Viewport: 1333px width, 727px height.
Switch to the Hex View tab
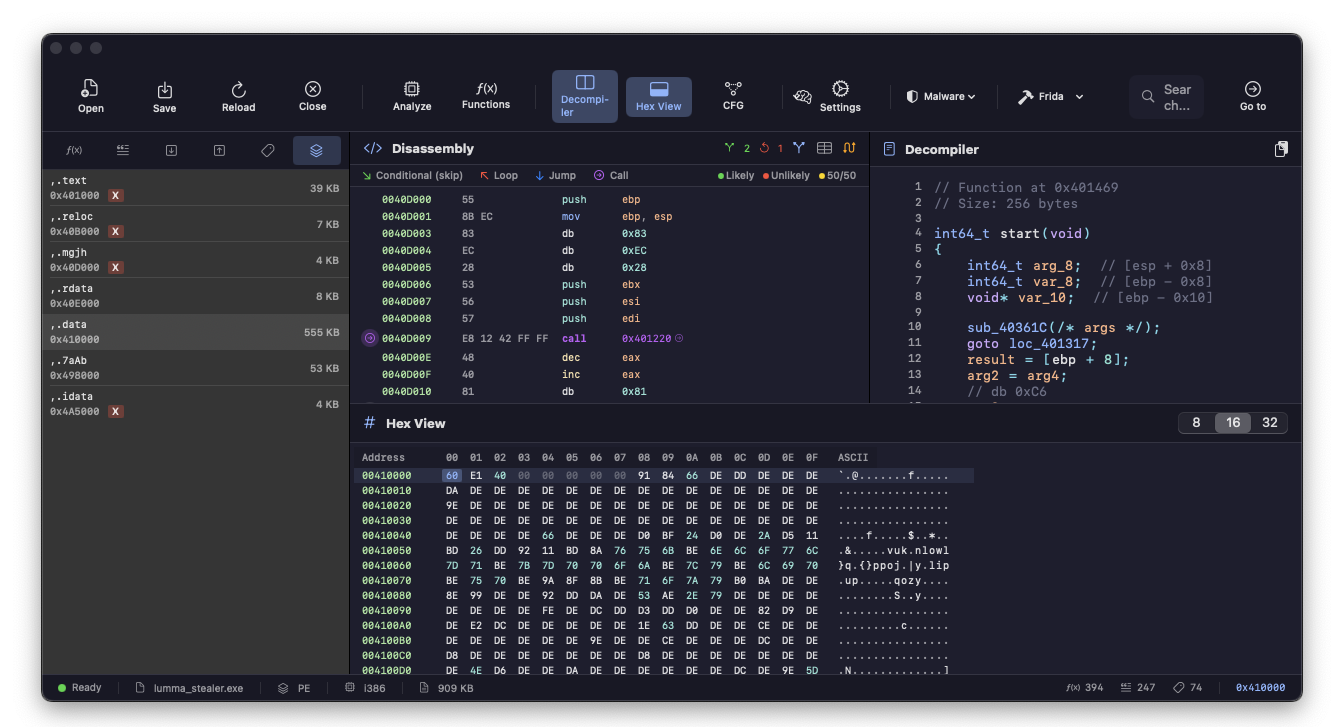658,96
